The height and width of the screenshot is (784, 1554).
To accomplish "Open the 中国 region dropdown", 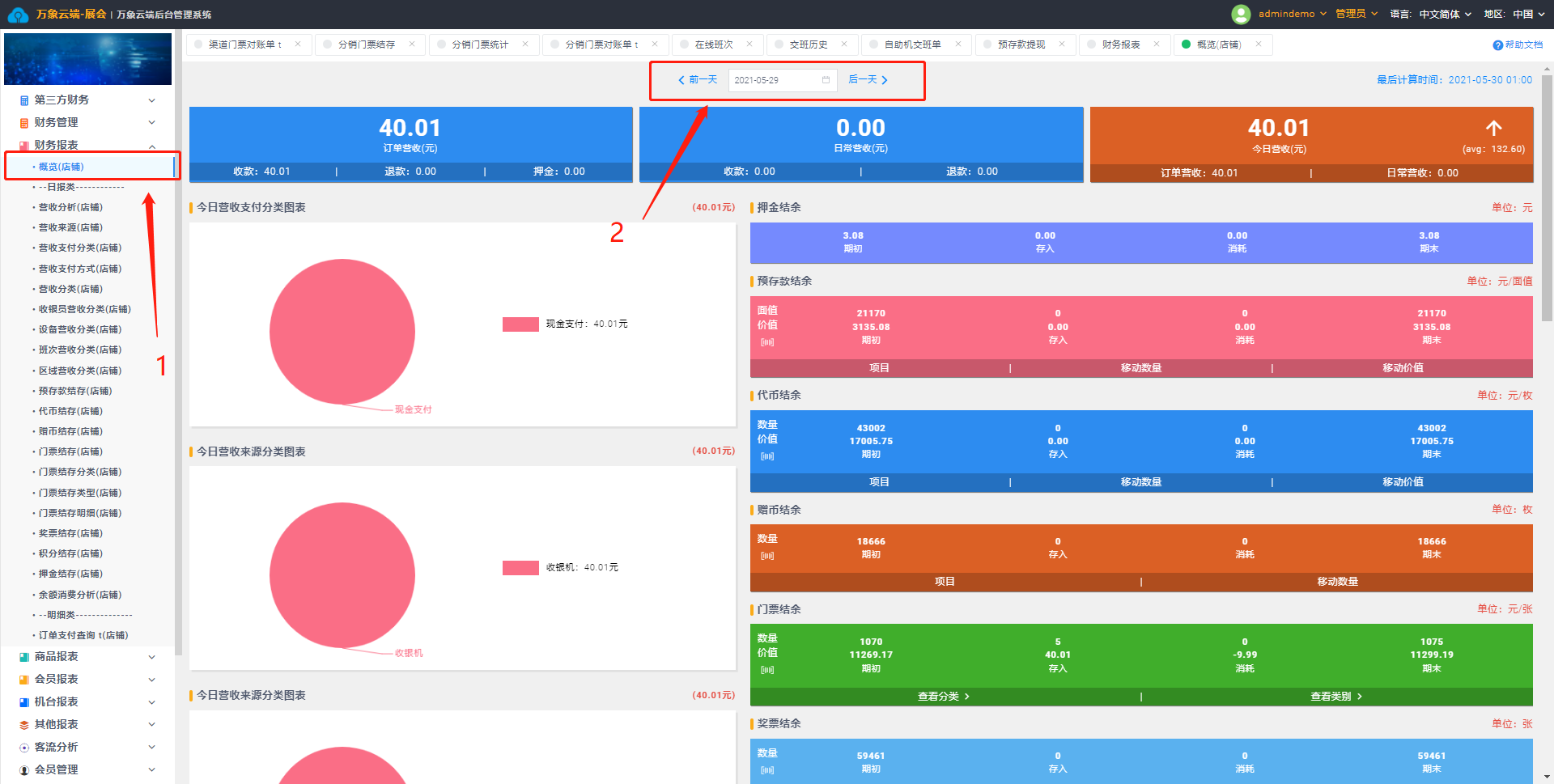I will (x=1529, y=14).
